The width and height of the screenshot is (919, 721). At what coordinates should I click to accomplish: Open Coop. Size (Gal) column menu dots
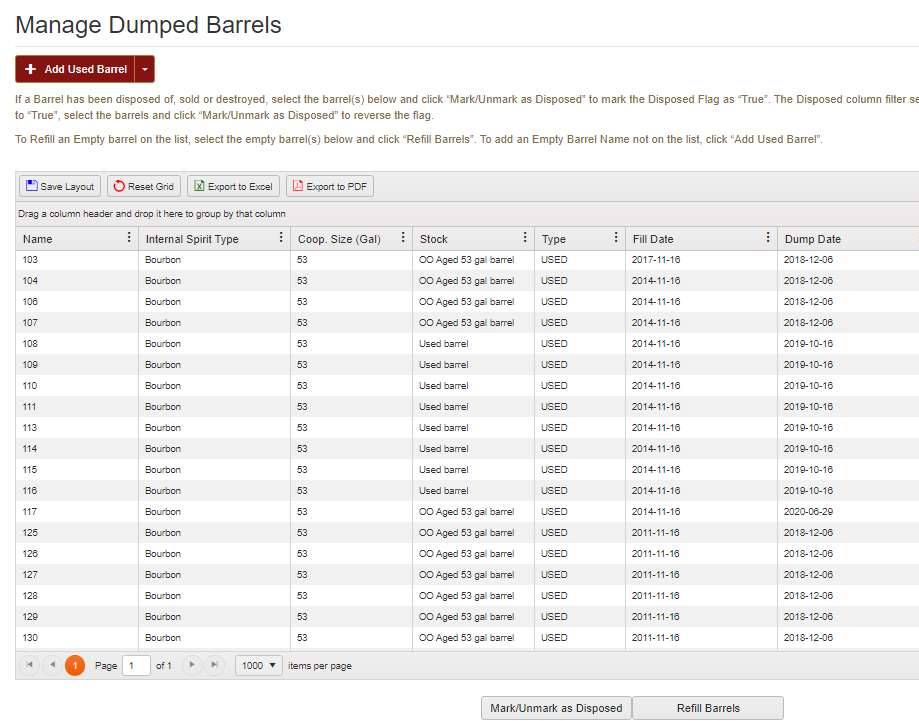403,237
